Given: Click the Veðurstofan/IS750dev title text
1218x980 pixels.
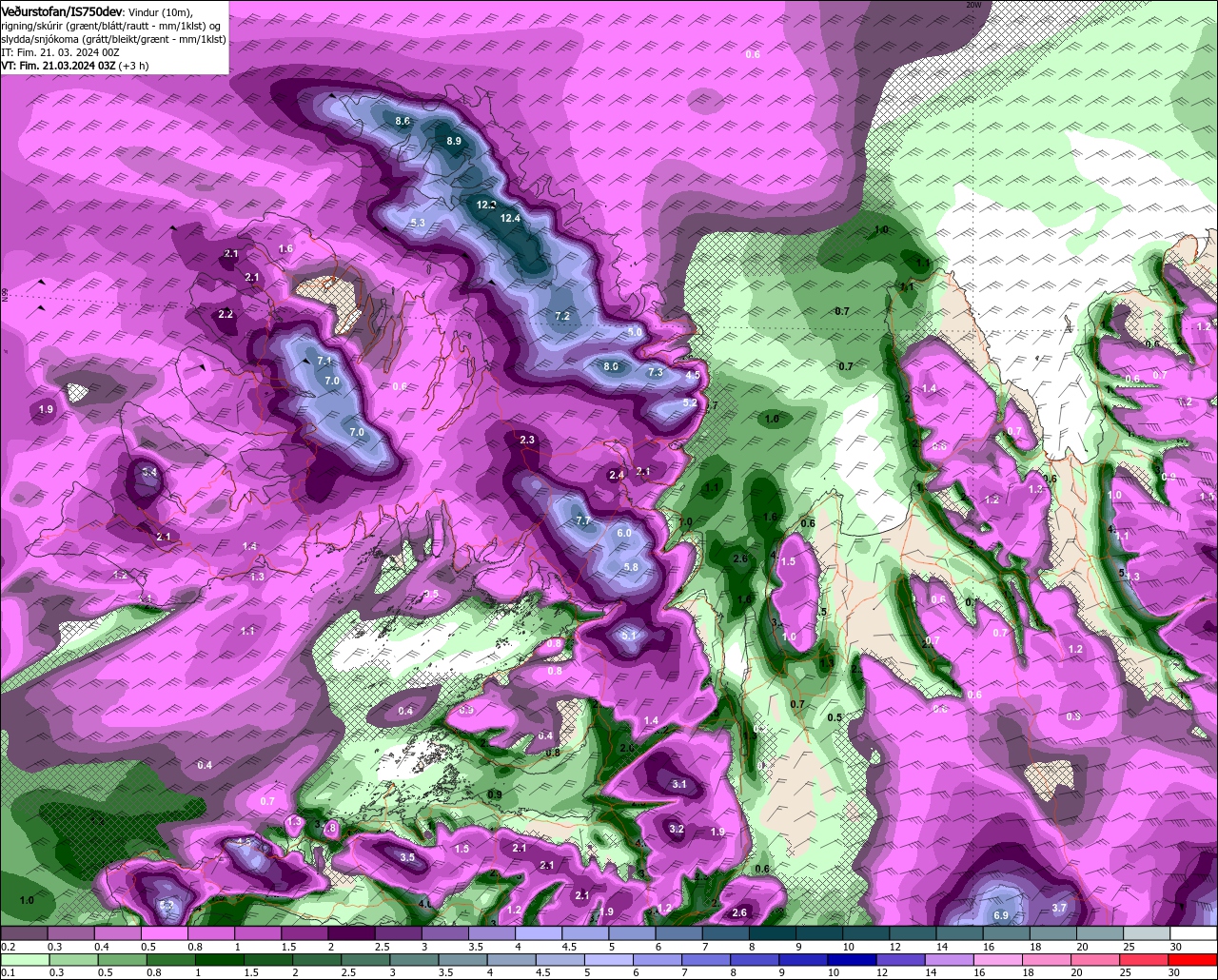Looking at the screenshot, I should pos(62,10).
